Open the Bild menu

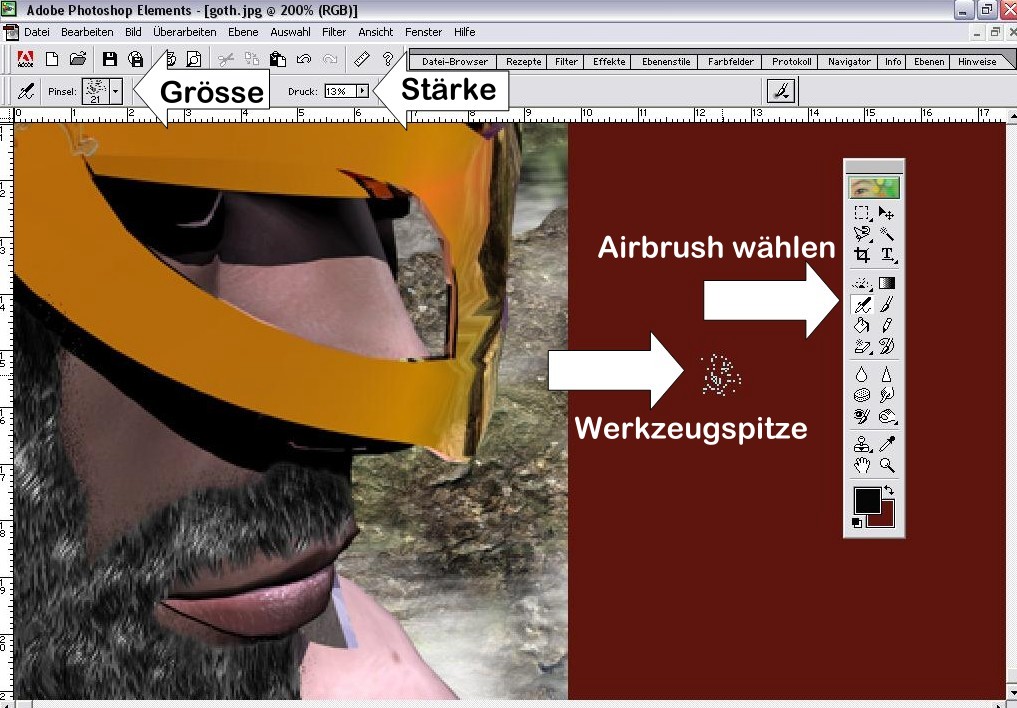133,32
